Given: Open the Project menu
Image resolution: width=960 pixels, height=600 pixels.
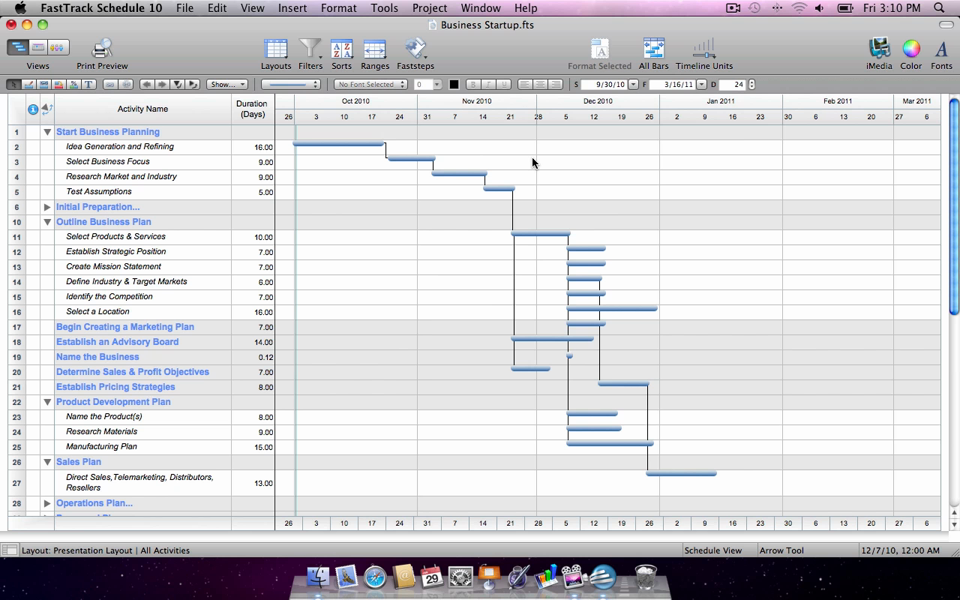Looking at the screenshot, I should [429, 8].
